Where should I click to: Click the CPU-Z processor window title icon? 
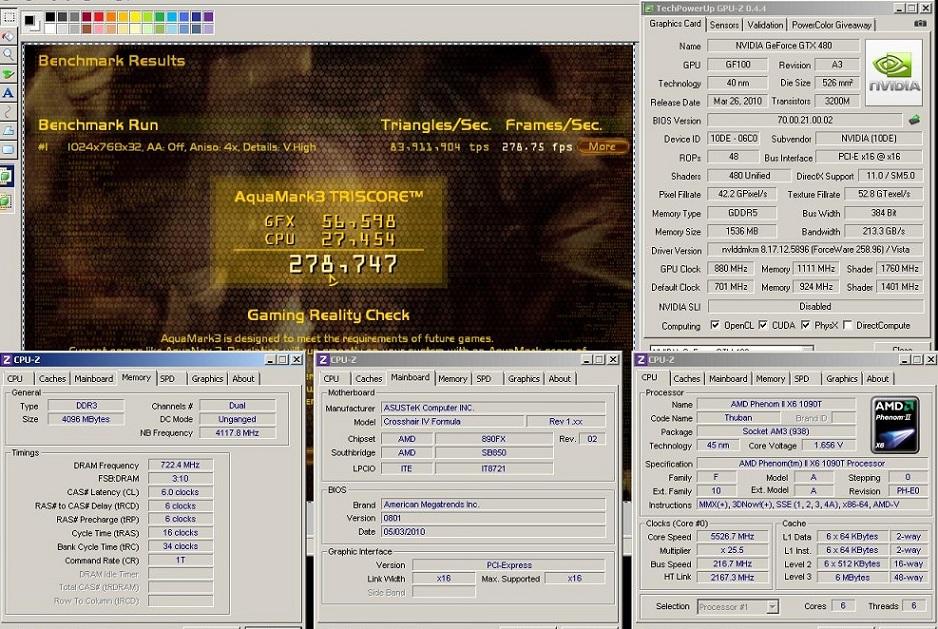pyautogui.click(x=641, y=359)
